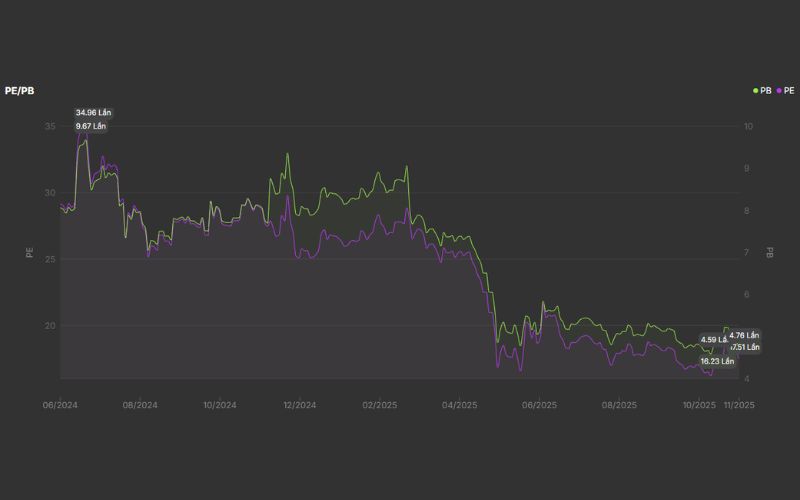Toggle the PB series in legend

pos(765,90)
